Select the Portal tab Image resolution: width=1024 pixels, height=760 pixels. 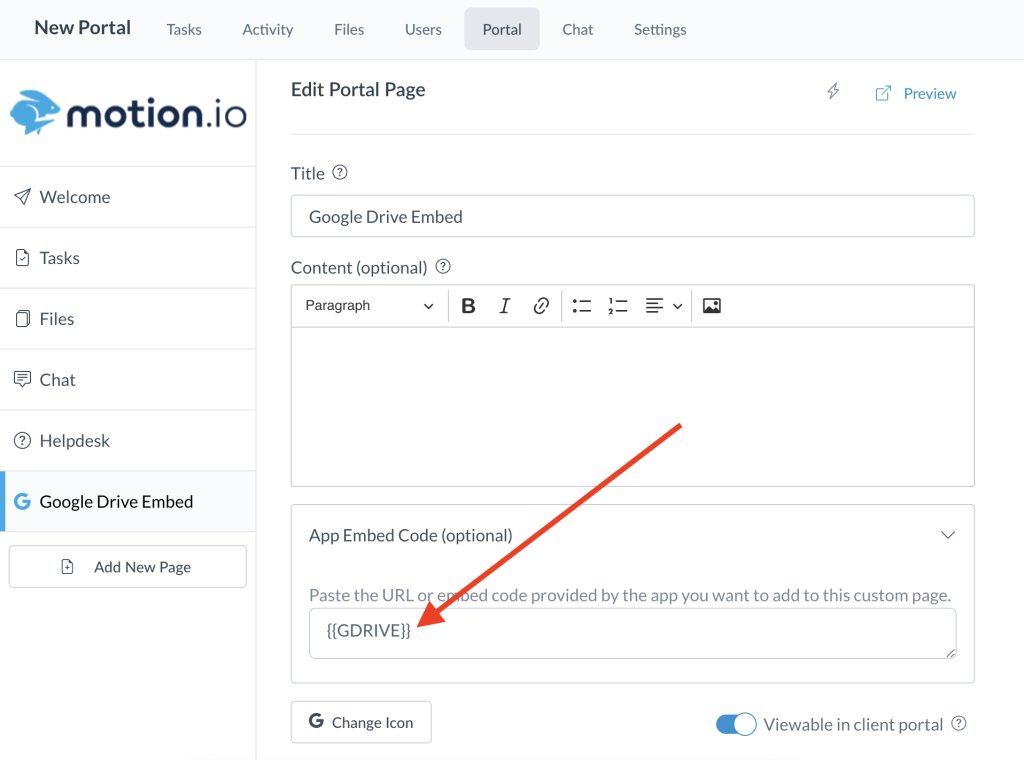502,29
